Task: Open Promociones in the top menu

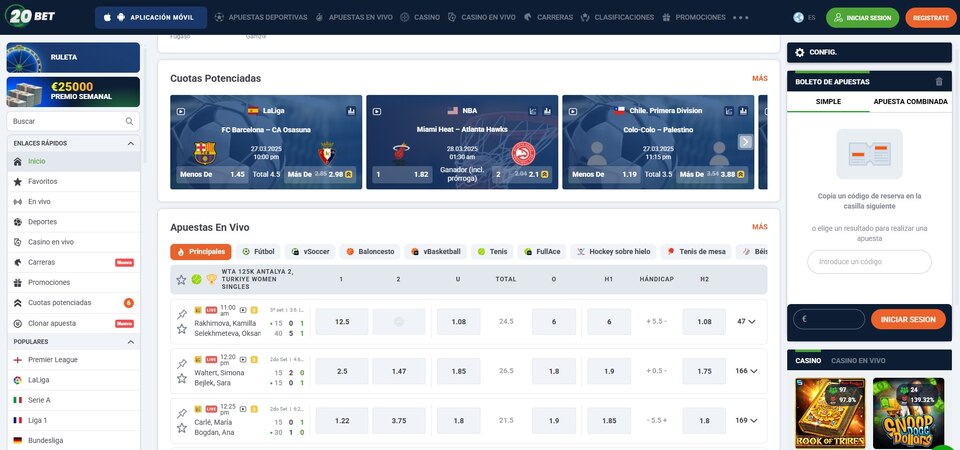Action: pyautogui.click(x=694, y=18)
